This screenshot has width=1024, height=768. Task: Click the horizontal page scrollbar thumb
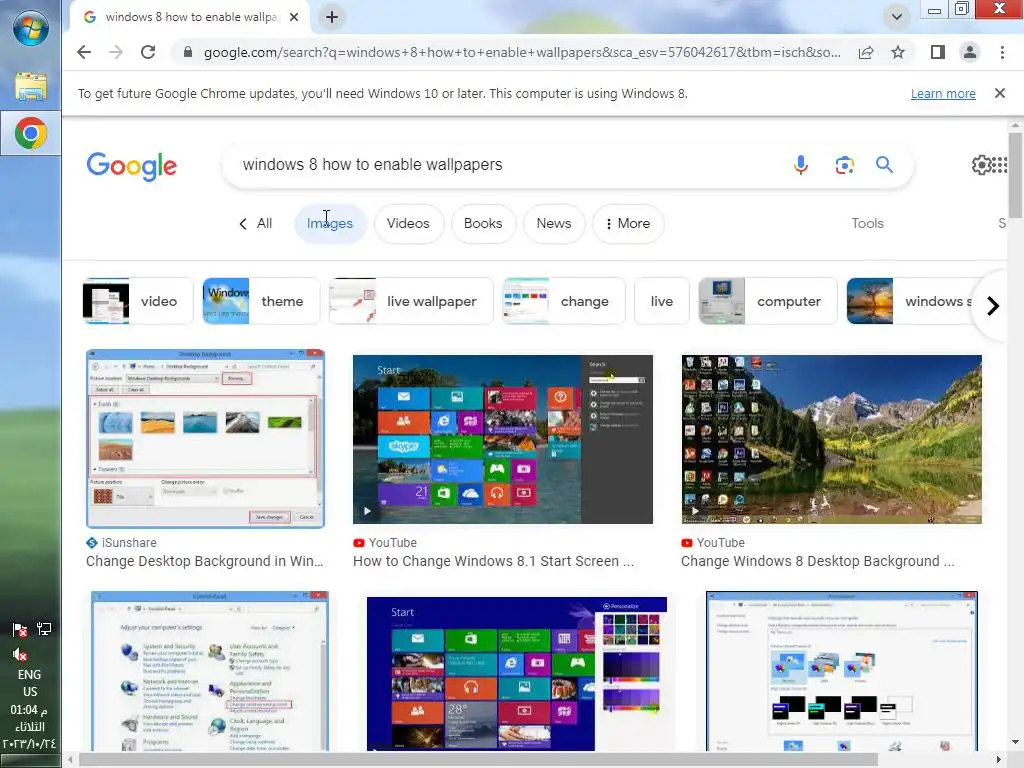(x=478, y=760)
